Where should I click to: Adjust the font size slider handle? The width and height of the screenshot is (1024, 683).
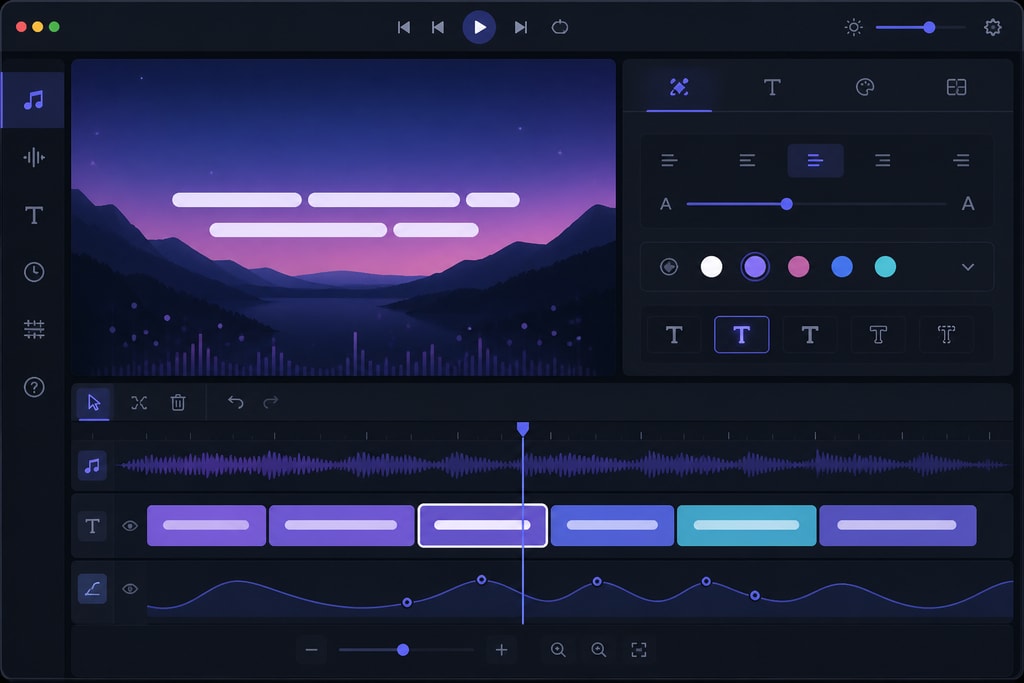pyautogui.click(x=787, y=204)
